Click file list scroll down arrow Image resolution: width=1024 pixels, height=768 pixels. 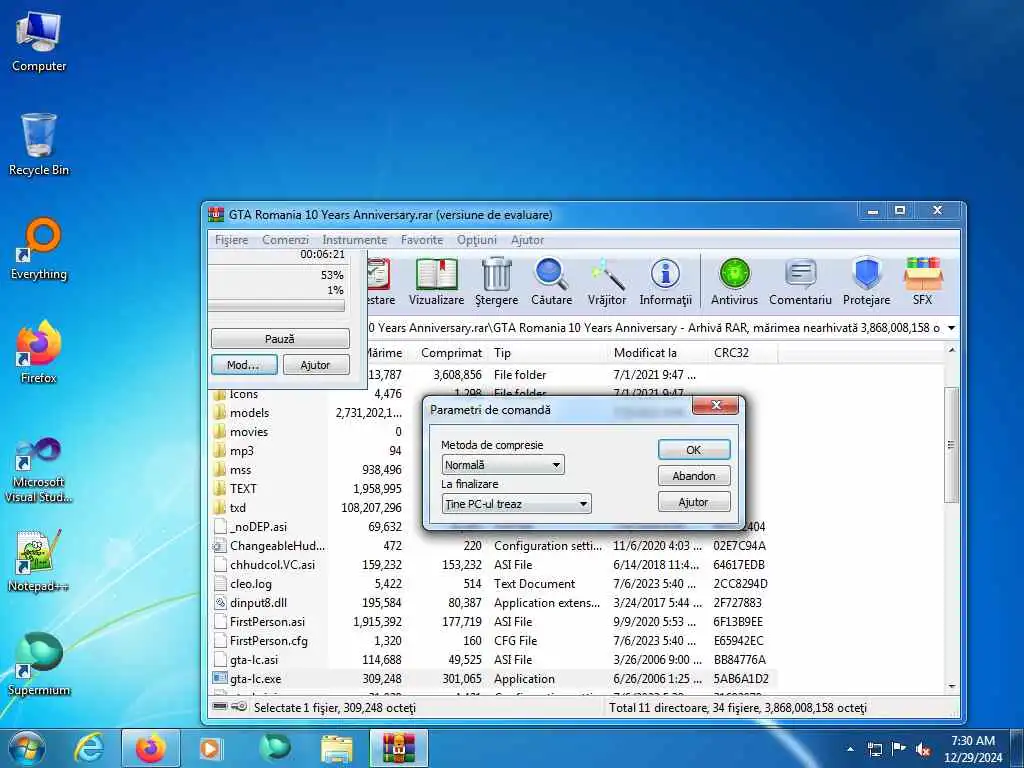click(952, 686)
